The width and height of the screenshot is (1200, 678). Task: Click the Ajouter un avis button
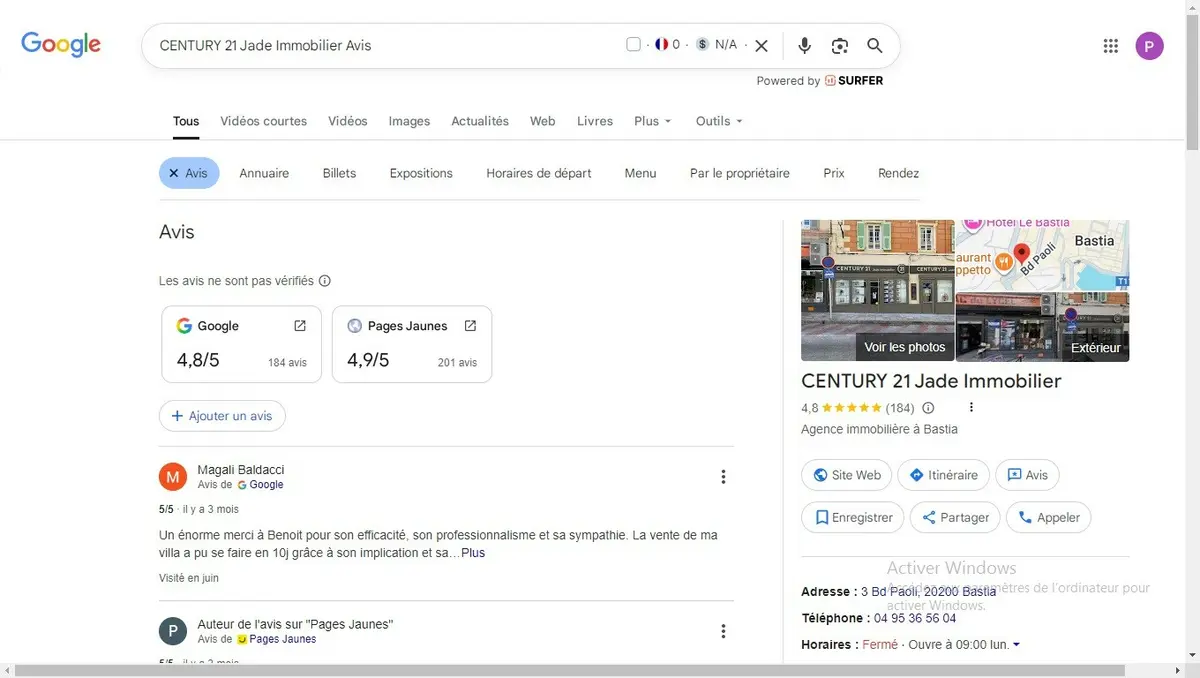(x=222, y=416)
